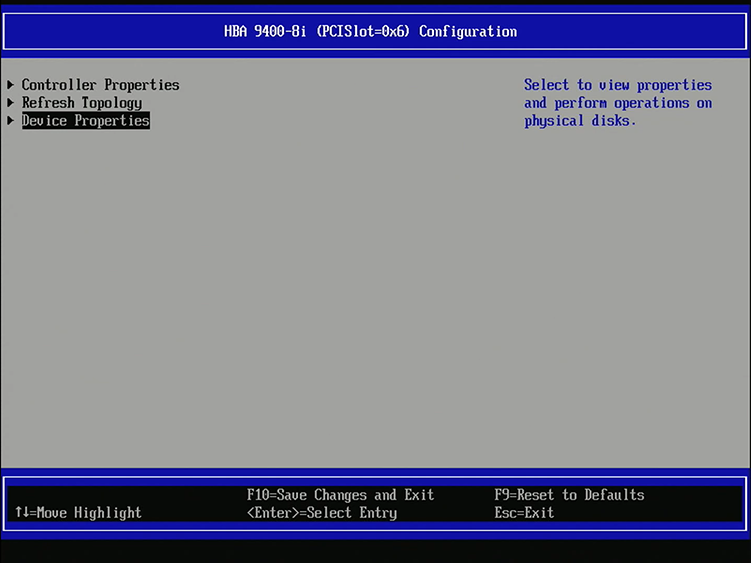
Task: Click the 'Move Highlight' key hint
Action: [78, 513]
